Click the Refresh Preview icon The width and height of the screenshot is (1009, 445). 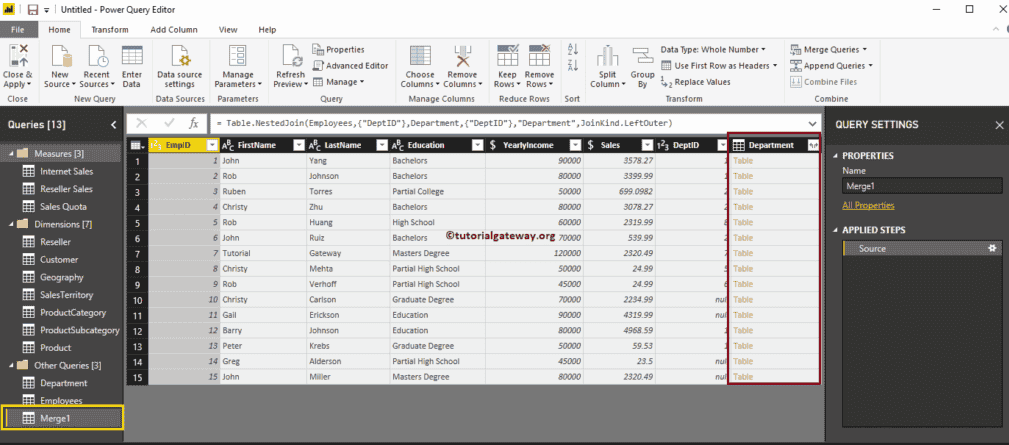(x=291, y=57)
